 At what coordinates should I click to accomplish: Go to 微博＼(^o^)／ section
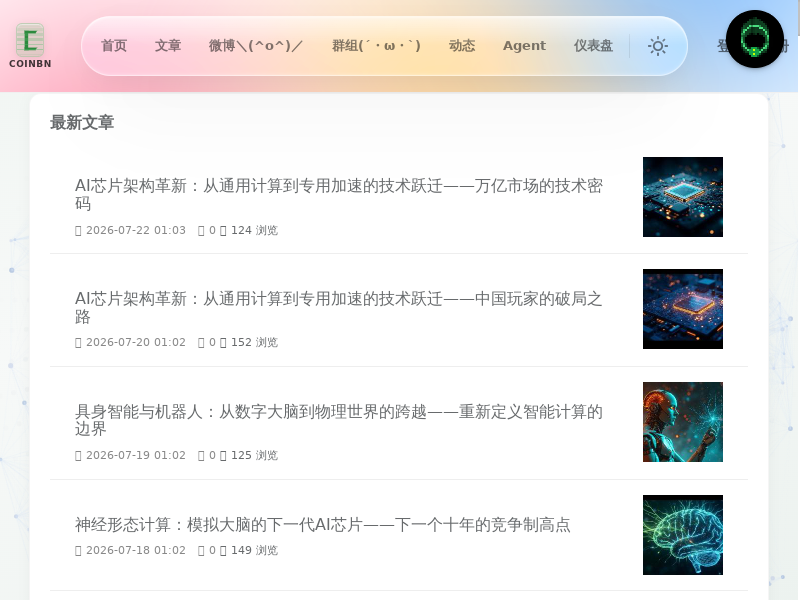[x=256, y=46]
